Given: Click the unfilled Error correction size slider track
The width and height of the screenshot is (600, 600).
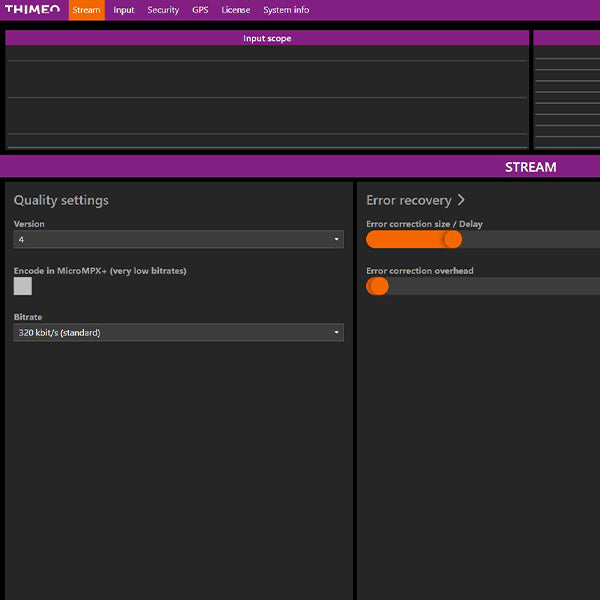Looking at the screenshot, I should pyautogui.click(x=530, y=240).
